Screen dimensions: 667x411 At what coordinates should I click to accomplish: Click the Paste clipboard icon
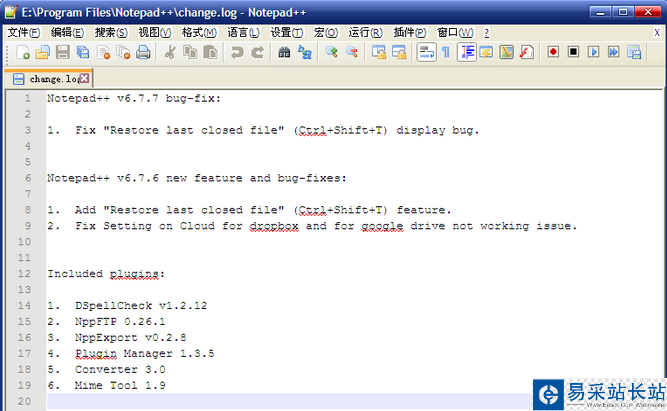tap(210, 52)
